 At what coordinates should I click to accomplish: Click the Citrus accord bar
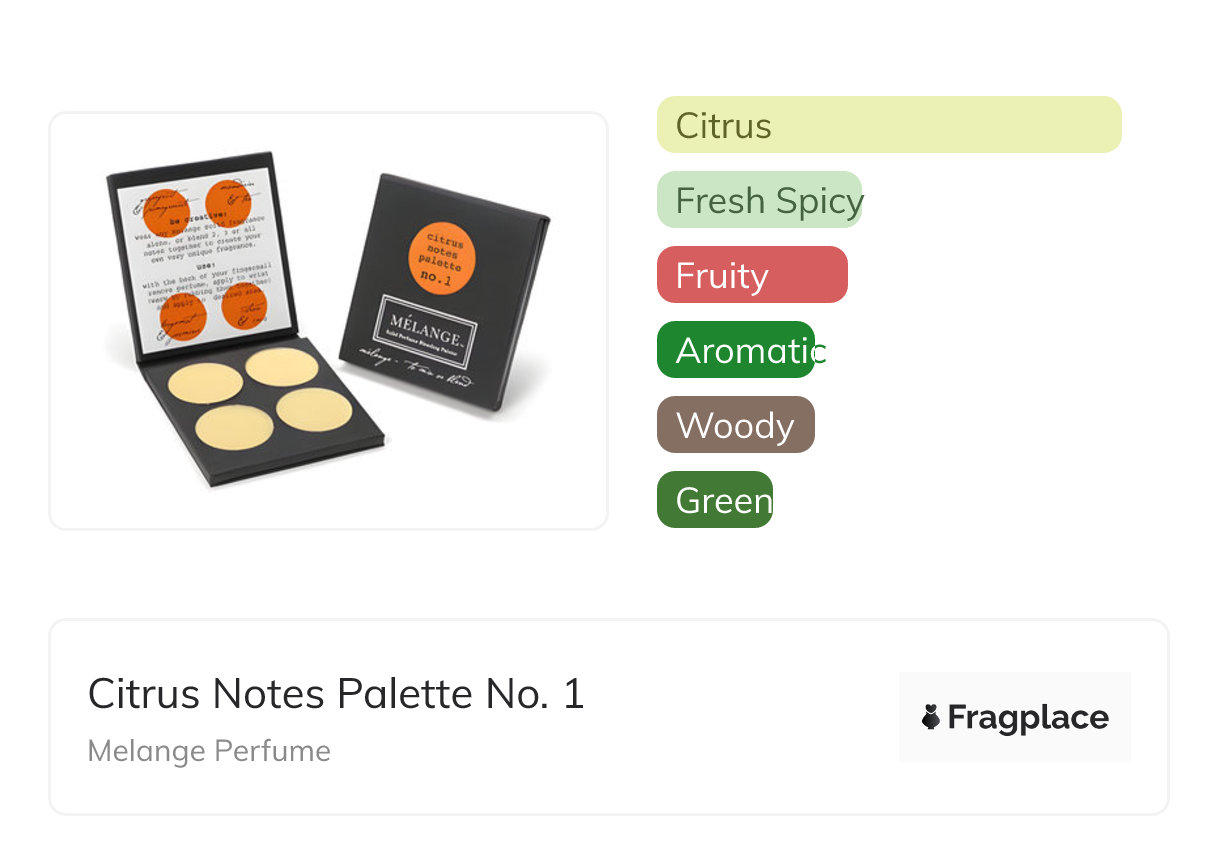click(x=888, y=125)
